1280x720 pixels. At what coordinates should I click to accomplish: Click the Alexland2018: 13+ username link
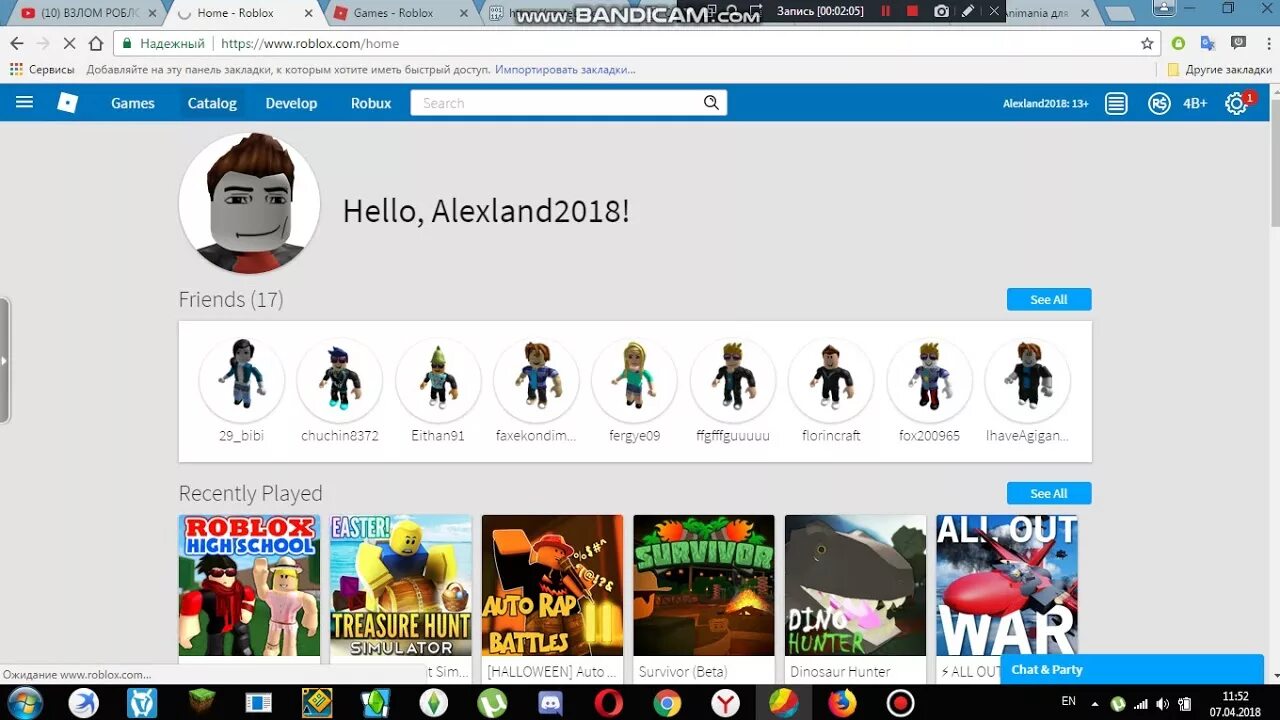1045,103
